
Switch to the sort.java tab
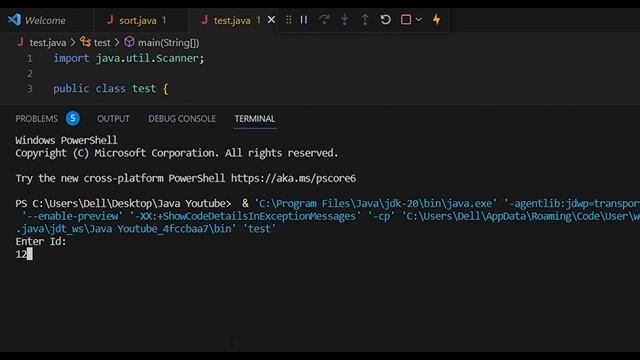point(138,20)
